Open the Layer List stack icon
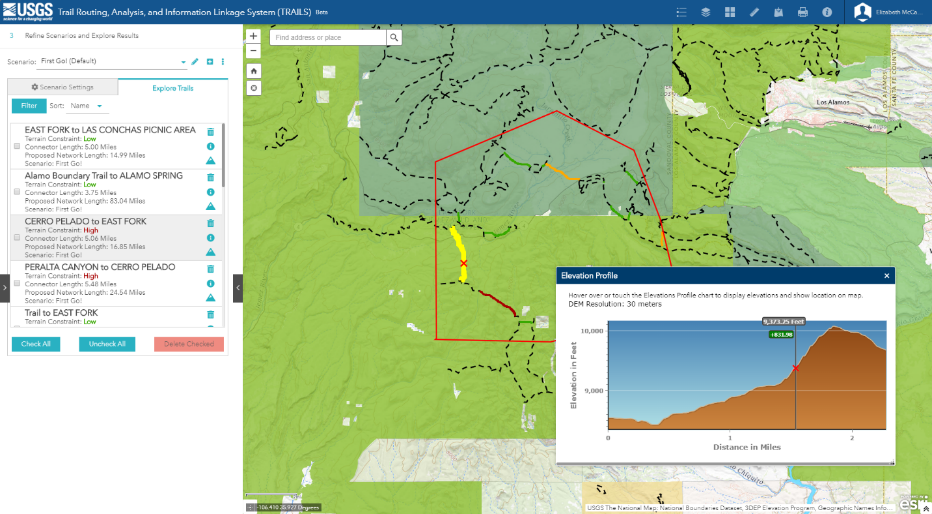 [x=706, y=12]
